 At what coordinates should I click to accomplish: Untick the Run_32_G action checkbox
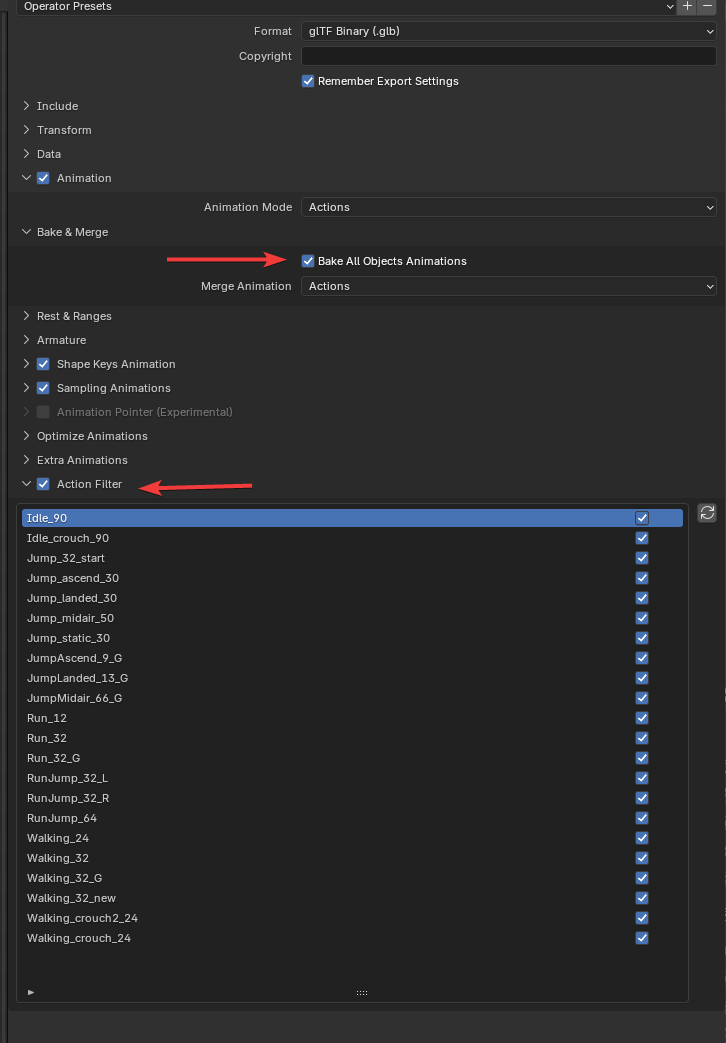[642, 758]
